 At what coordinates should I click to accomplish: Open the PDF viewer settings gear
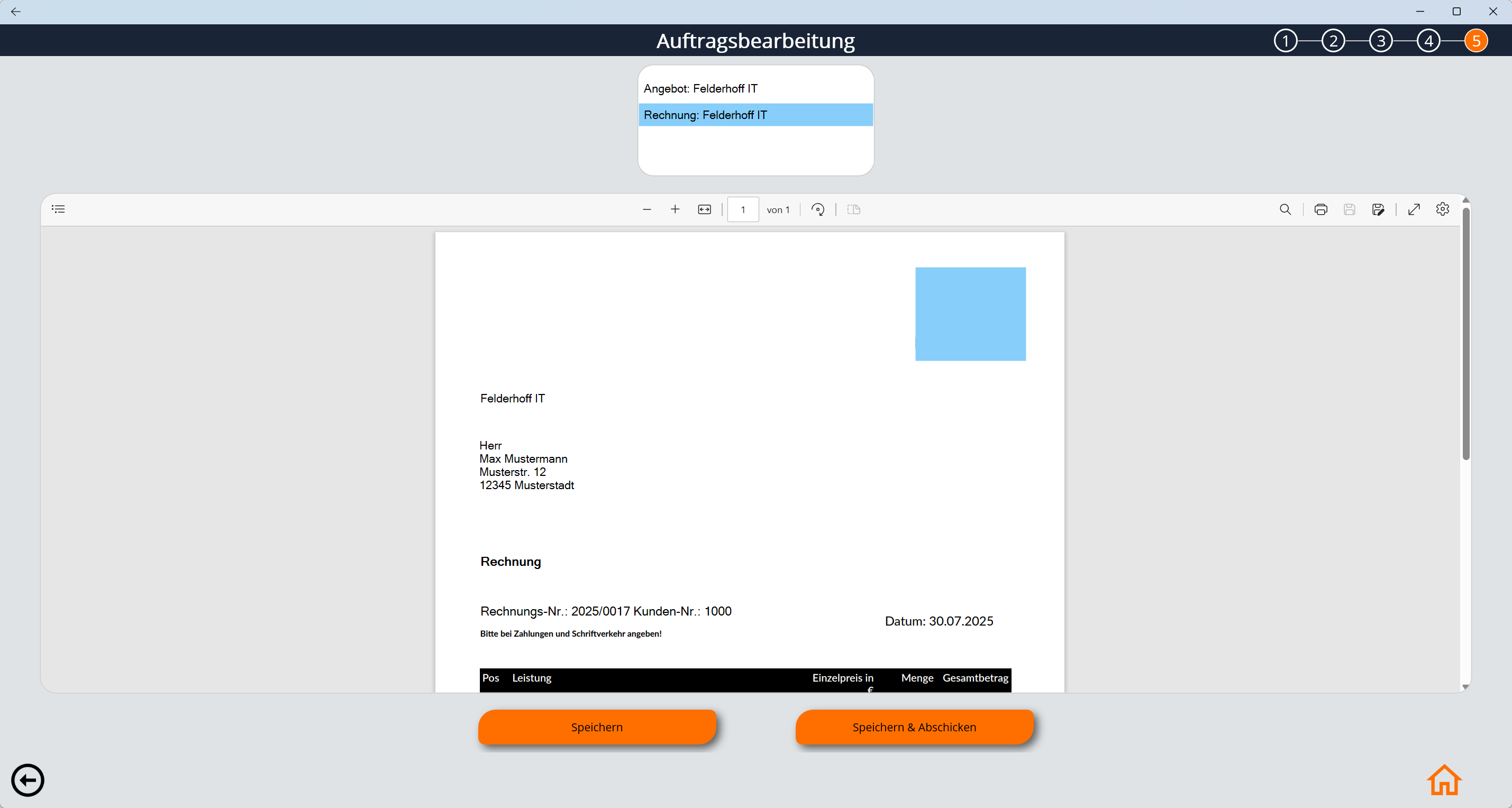pos(1443,209)
